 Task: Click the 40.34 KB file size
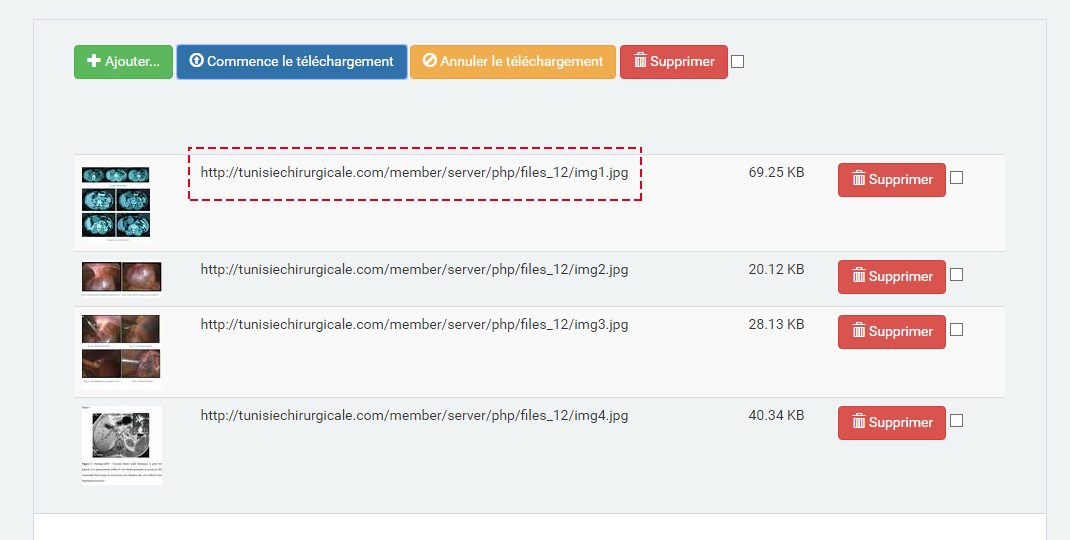click(x=777, y=416)
